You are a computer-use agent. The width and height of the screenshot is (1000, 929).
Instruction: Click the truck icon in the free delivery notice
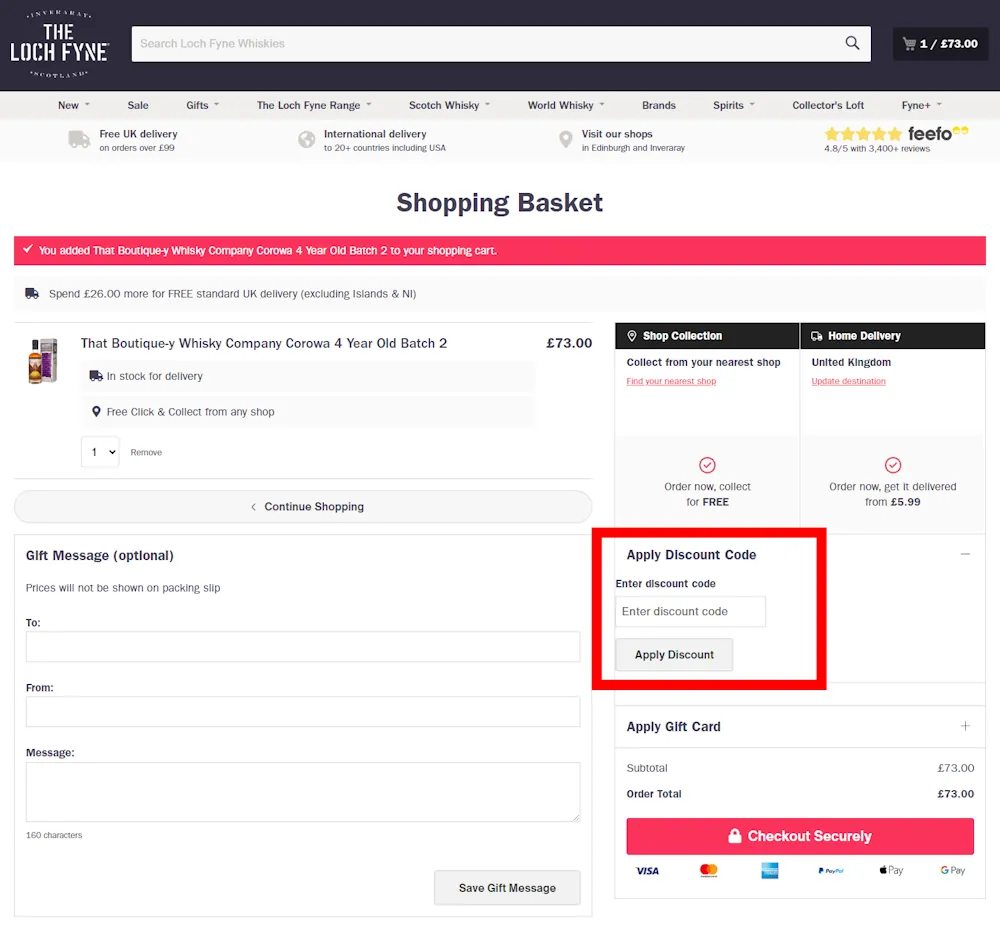pyautogui.click(x=32, y=293)
